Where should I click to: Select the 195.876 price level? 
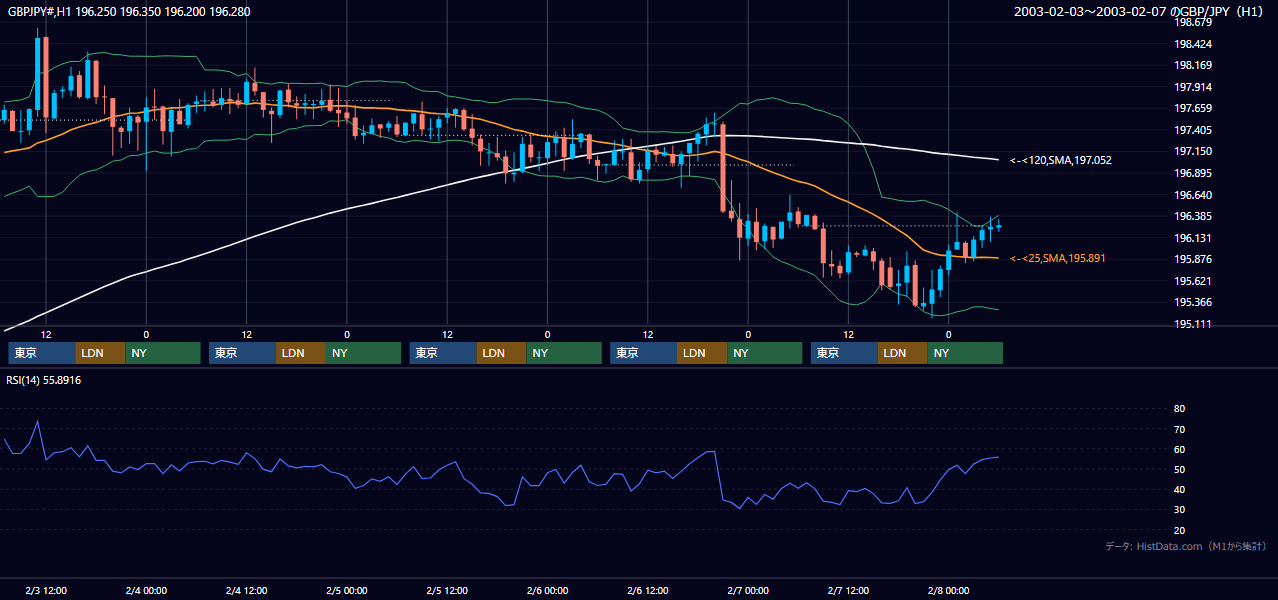coord(1194,259)
